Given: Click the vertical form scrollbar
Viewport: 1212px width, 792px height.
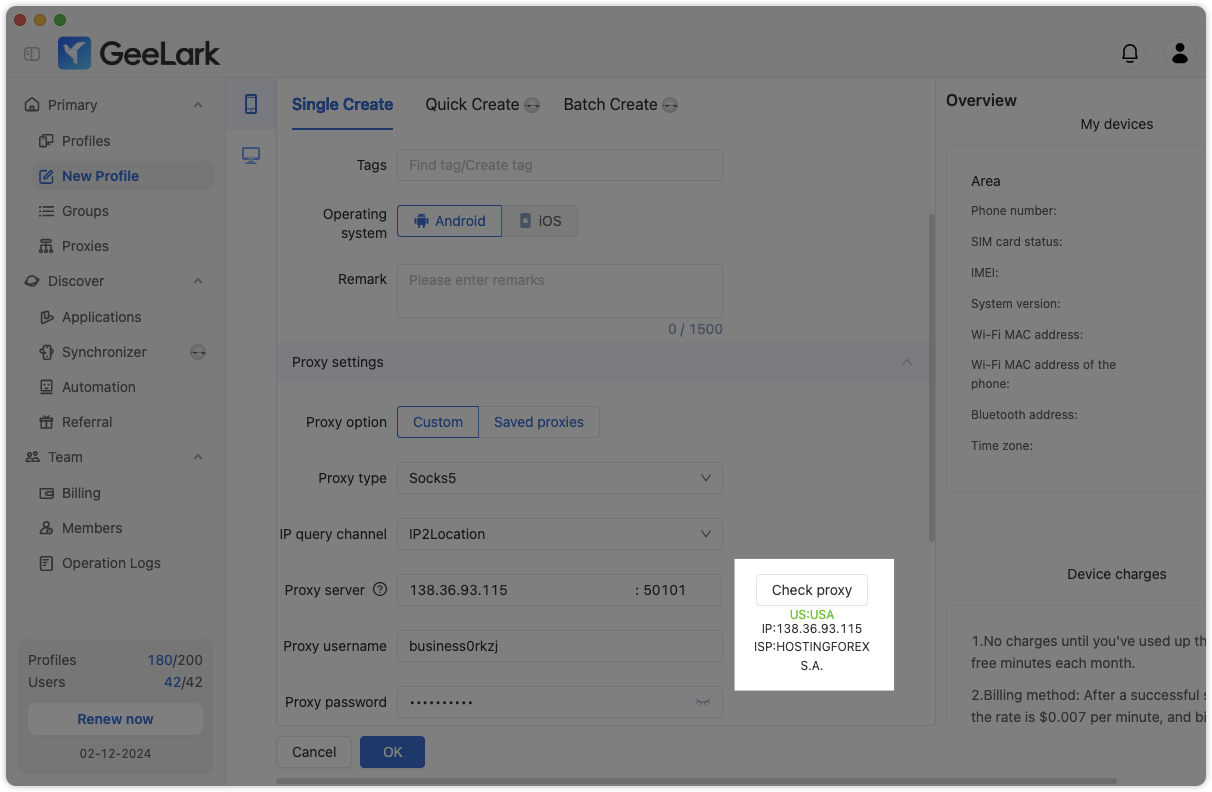Looking at the screenshot, I should click(932, 377).
